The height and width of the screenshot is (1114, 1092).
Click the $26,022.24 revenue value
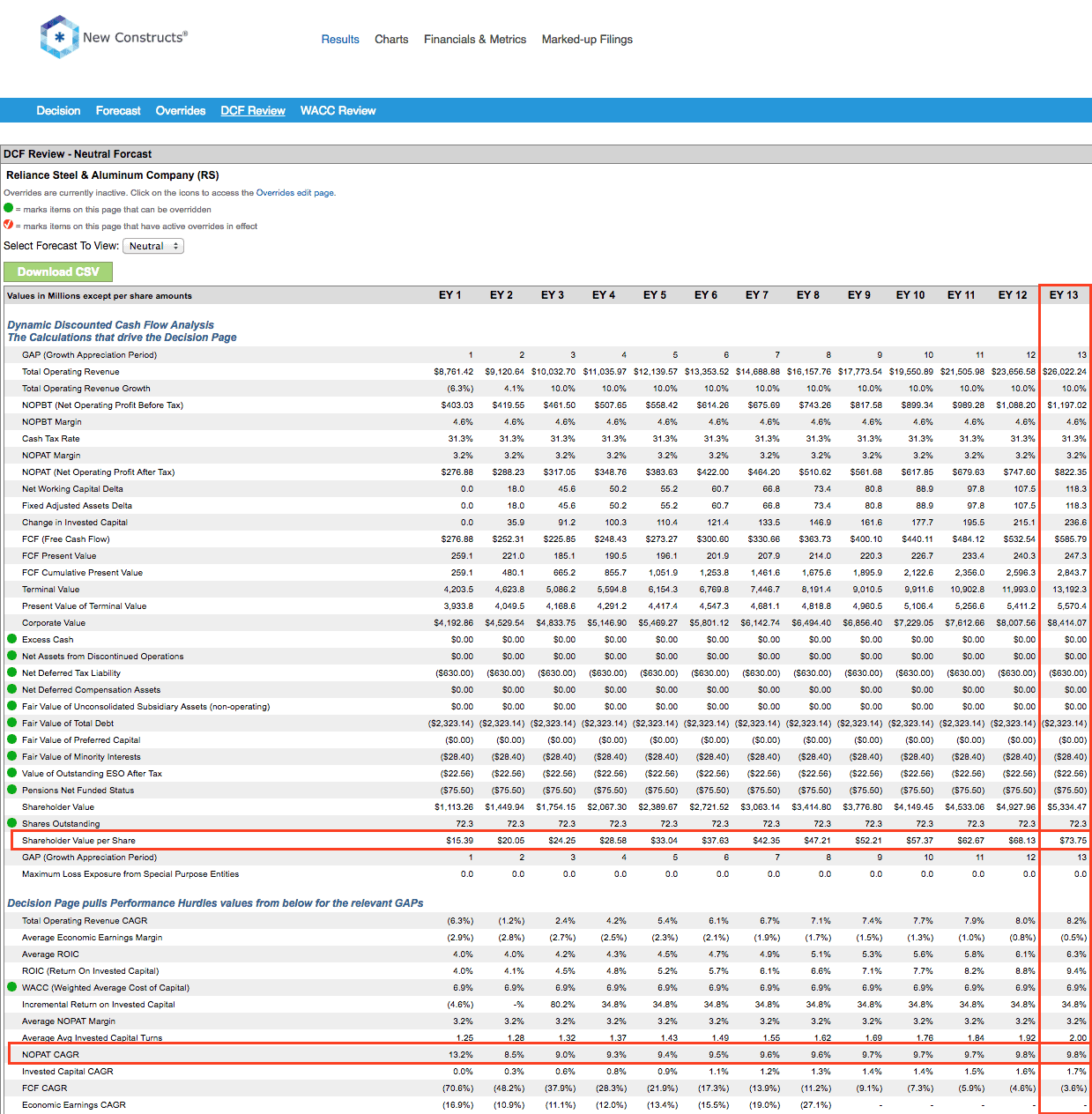click(x=1065, y=372)
